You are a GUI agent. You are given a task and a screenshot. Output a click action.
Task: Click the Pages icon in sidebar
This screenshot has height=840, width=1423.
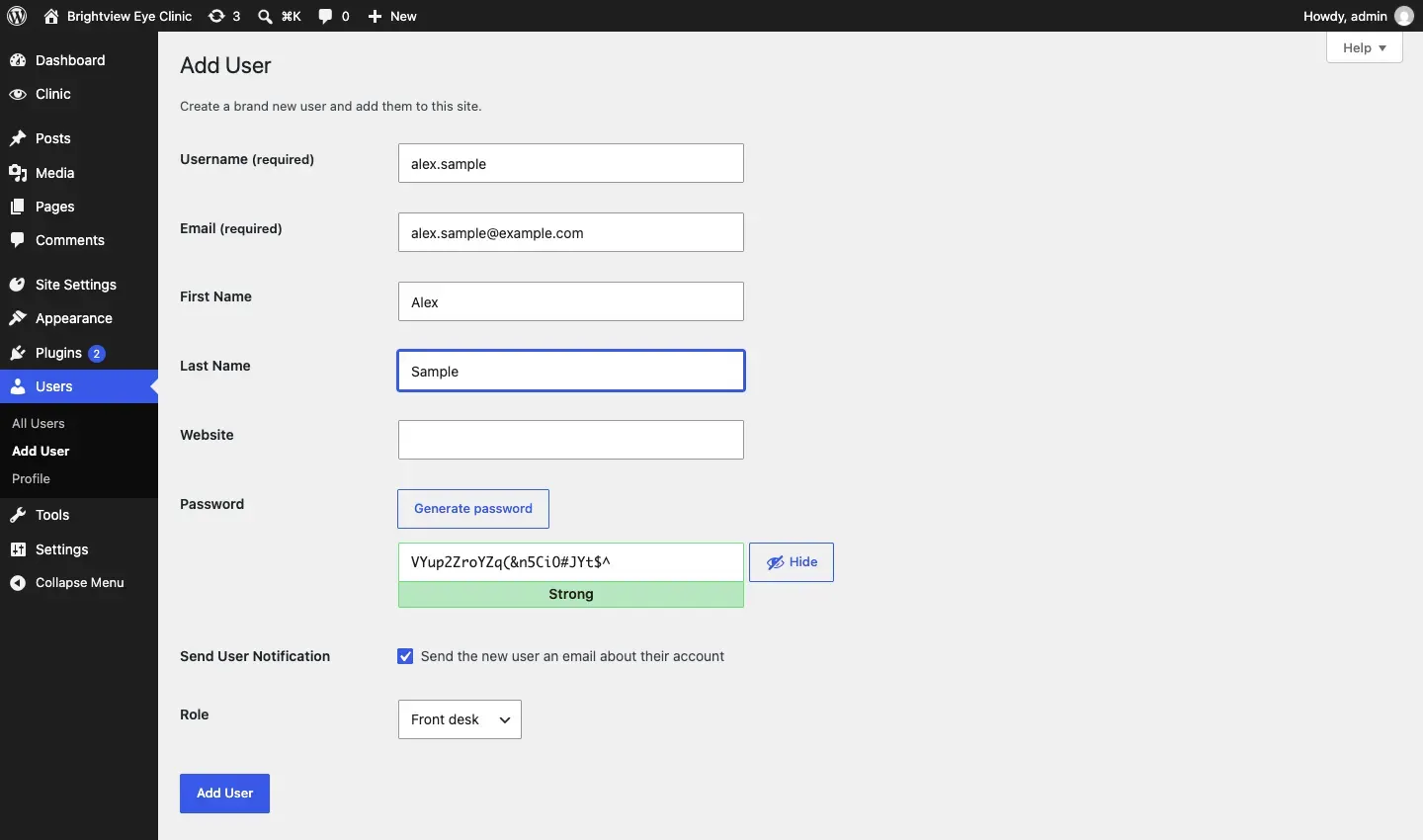pyautogui.click(x=18, y=207)
